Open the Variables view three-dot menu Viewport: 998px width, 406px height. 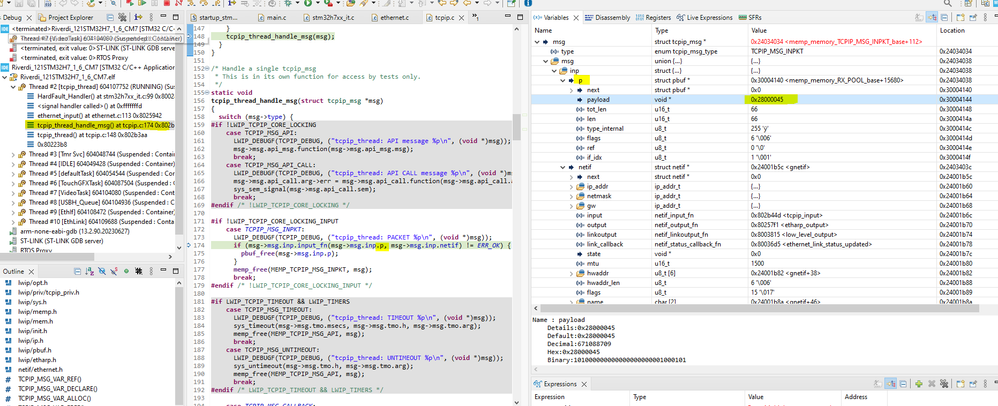[985, 17]
